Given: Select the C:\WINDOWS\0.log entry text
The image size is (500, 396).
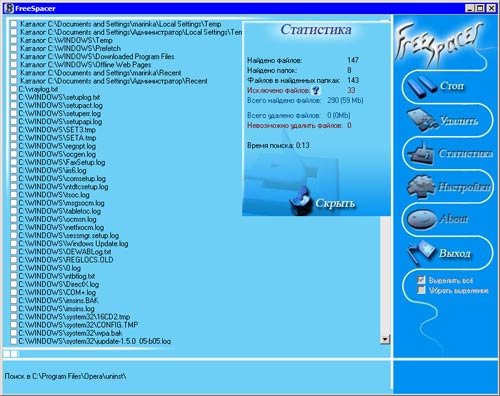Looking at the screenshot, I should click(50, 268).
